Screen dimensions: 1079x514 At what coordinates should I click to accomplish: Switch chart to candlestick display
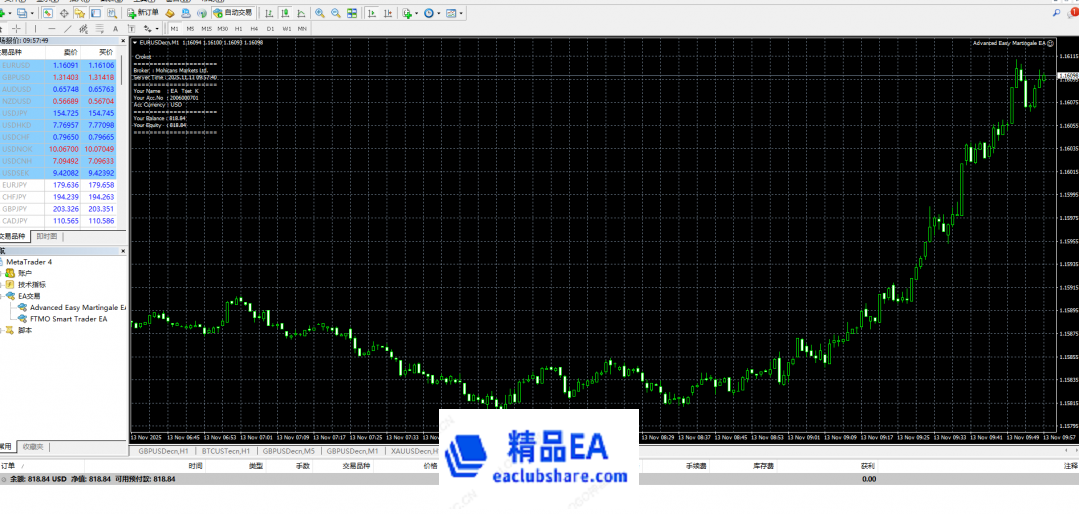pyautogui.click(x=286, y=13)
